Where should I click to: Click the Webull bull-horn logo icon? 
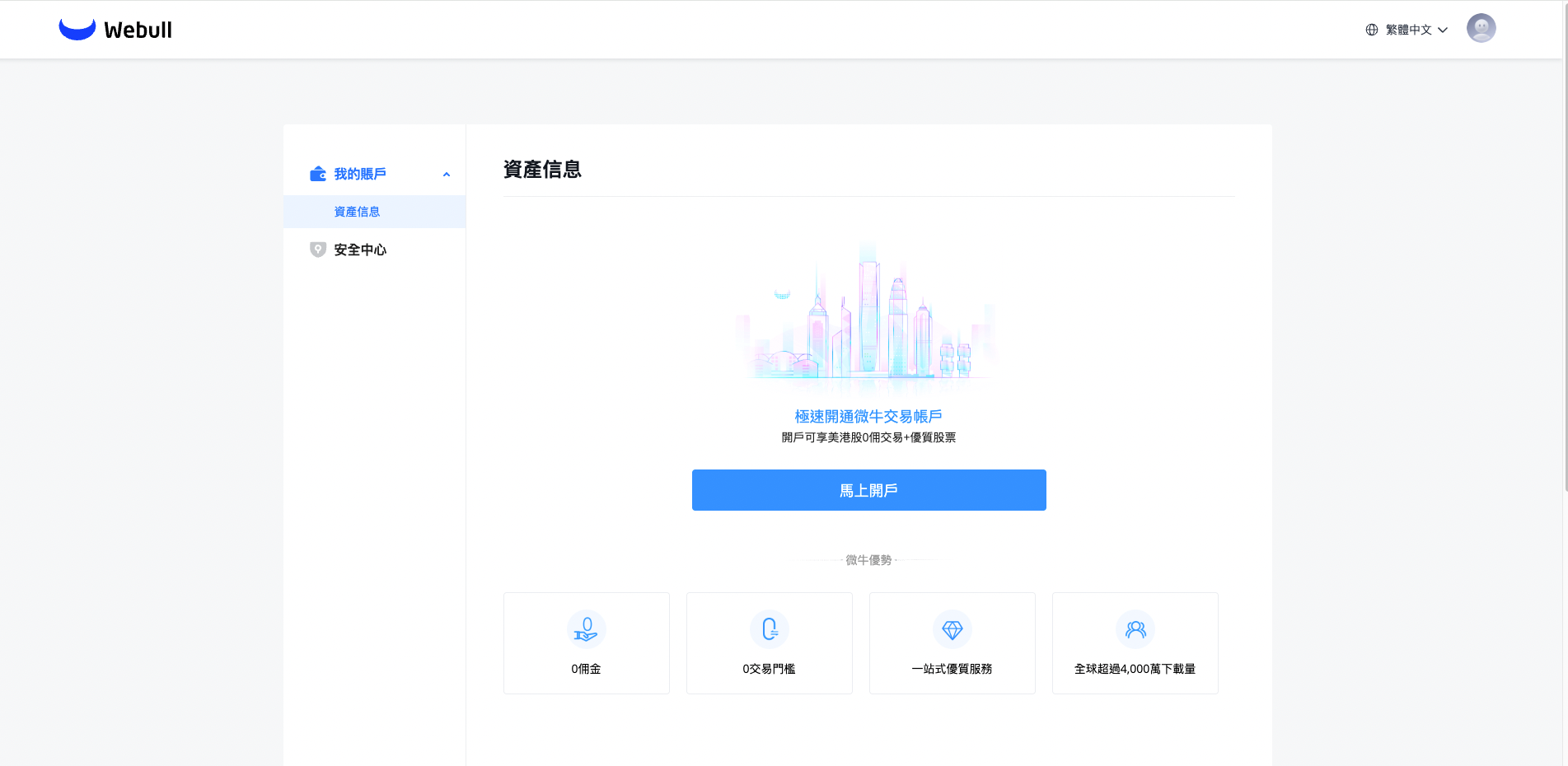(77, 30)
